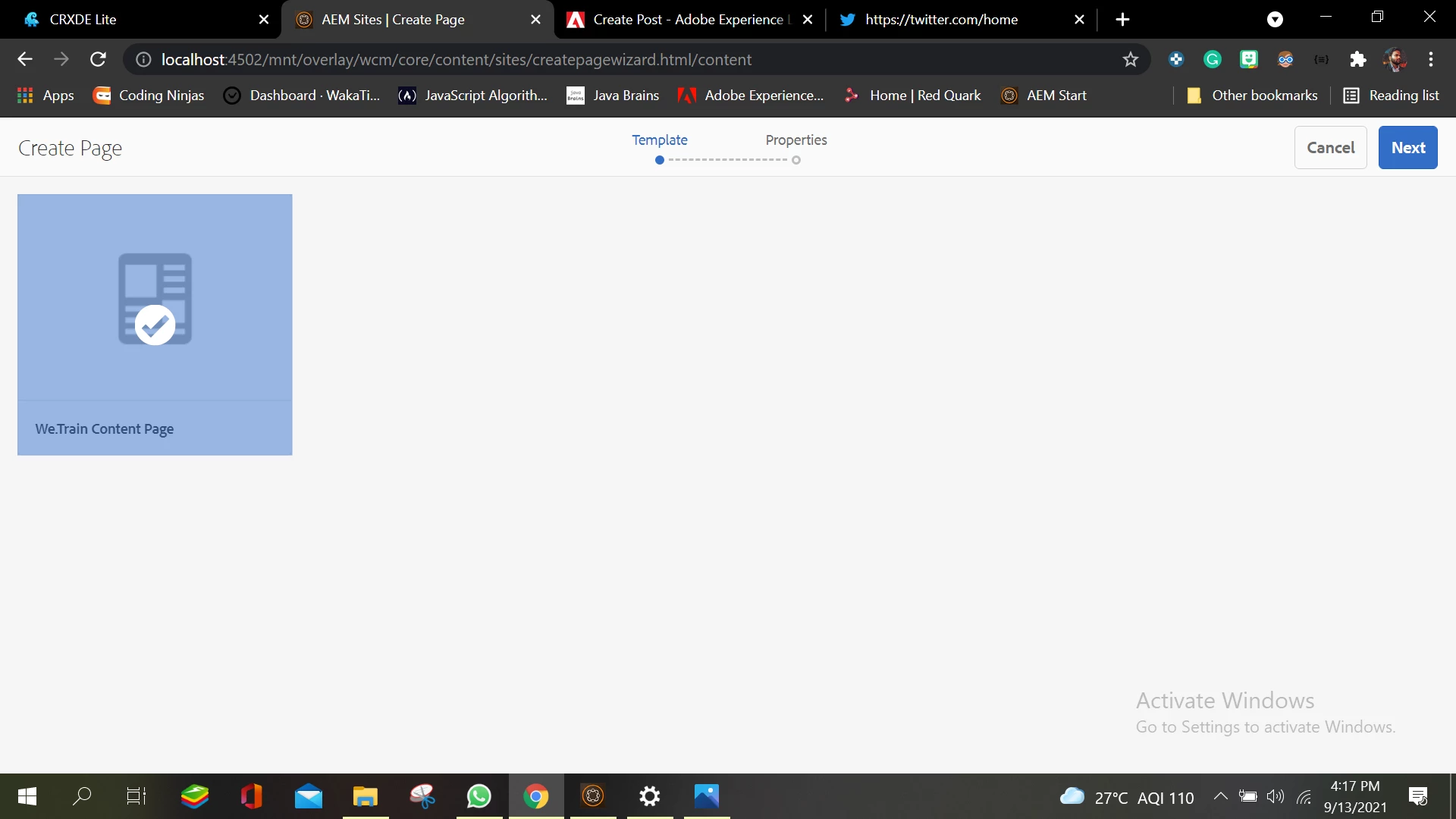Open the Chrome Extensions puzzle icon
This screenshot has height=819, width=1456.
tap(1357, 59)
